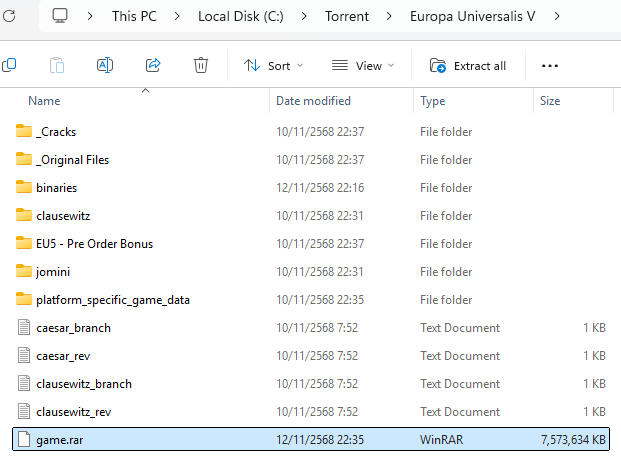The width and height of the screenshot is (621, 460).
Task: Click the Rename toolbar icon
Action: (x=105, y=65)
